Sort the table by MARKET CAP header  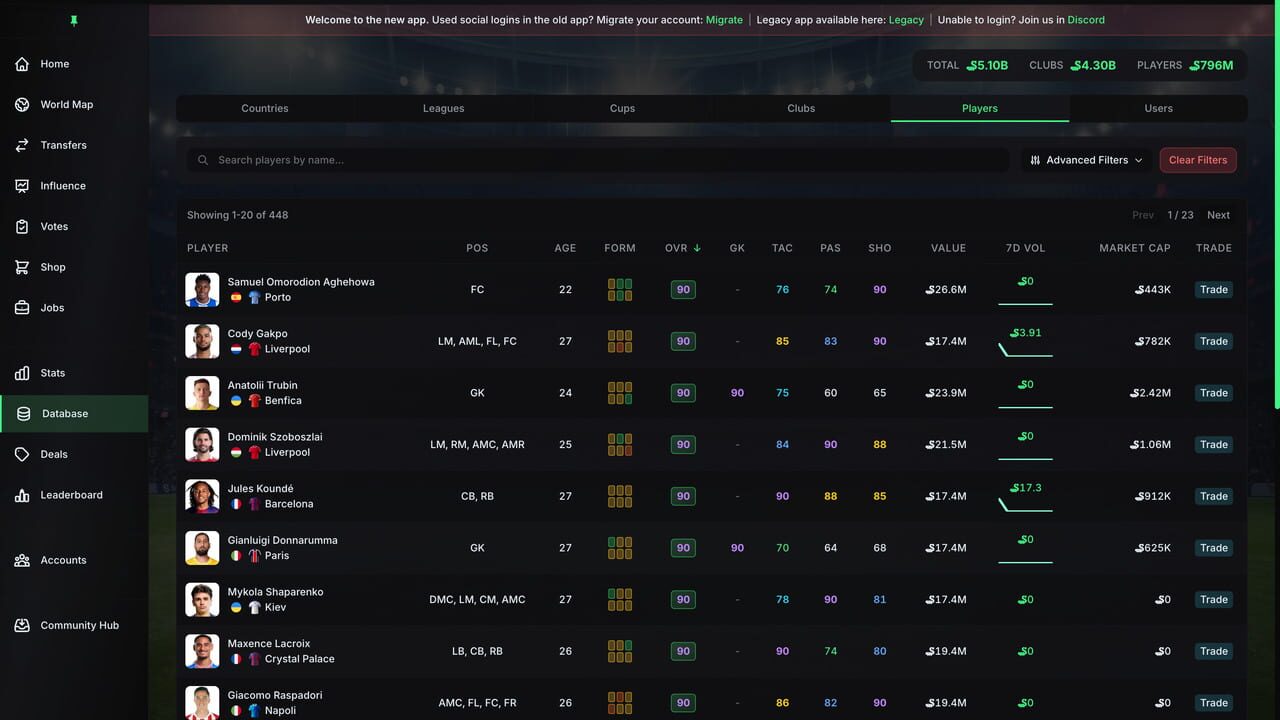1135,248
